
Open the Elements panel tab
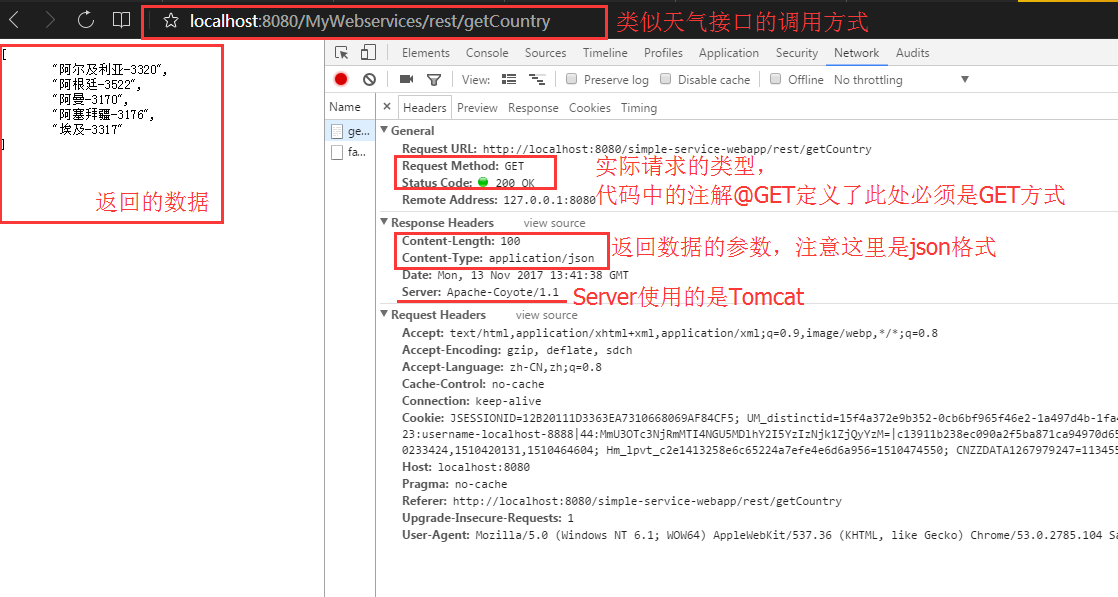[426, 53]
